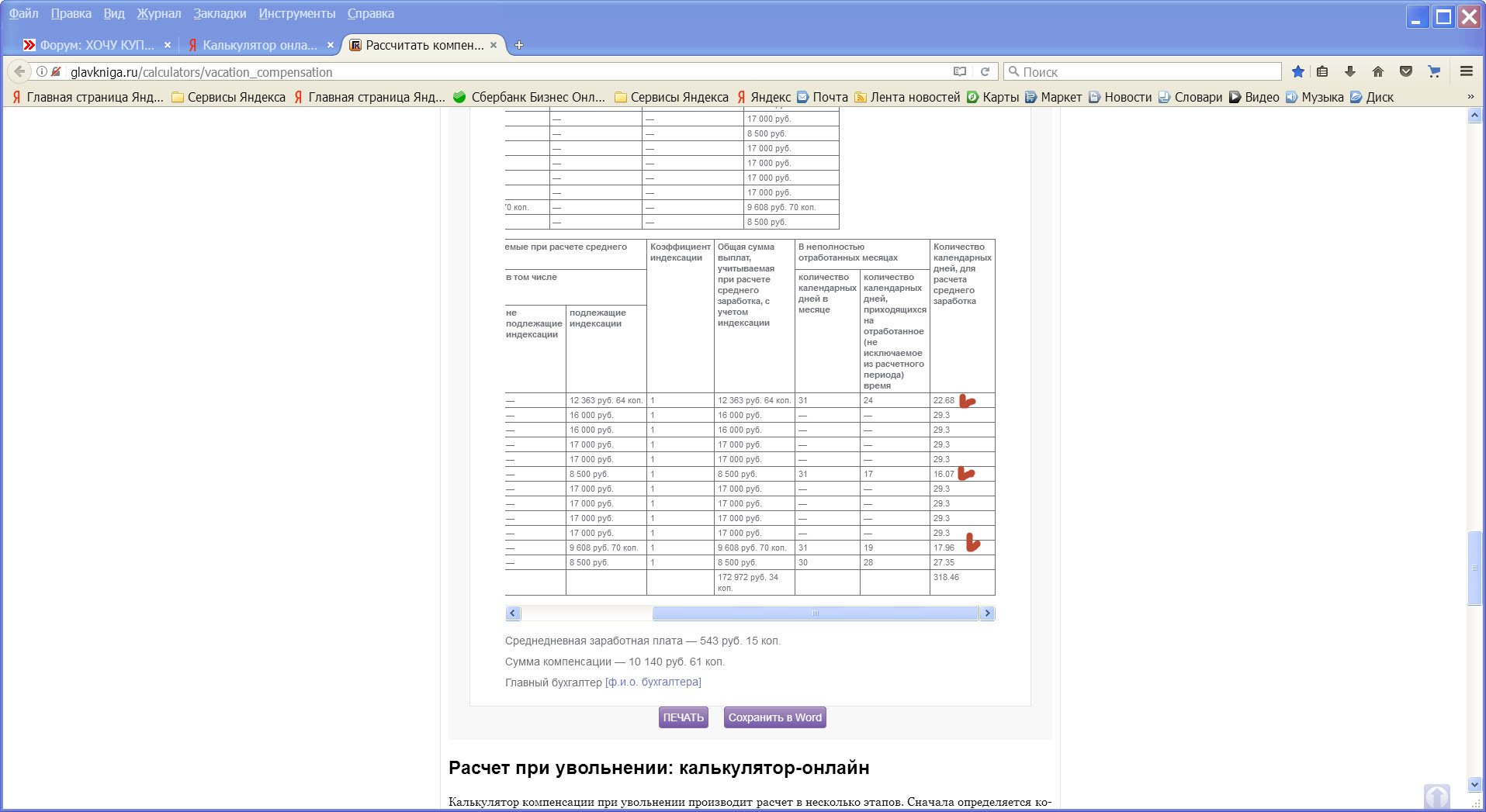Click the Pocket icon in toolbar
Screen dimensions: 1486x812
click(x=1406, y=71)
